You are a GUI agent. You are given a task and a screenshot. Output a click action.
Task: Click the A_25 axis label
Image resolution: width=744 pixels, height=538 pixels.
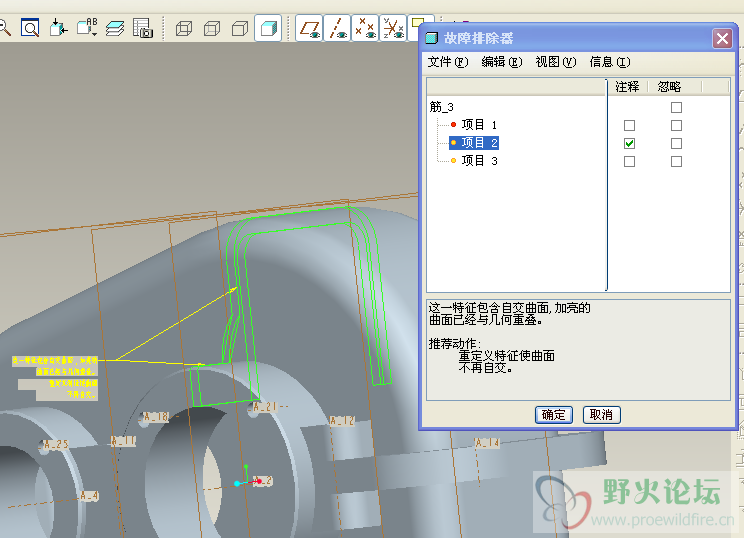pos(56,445)
